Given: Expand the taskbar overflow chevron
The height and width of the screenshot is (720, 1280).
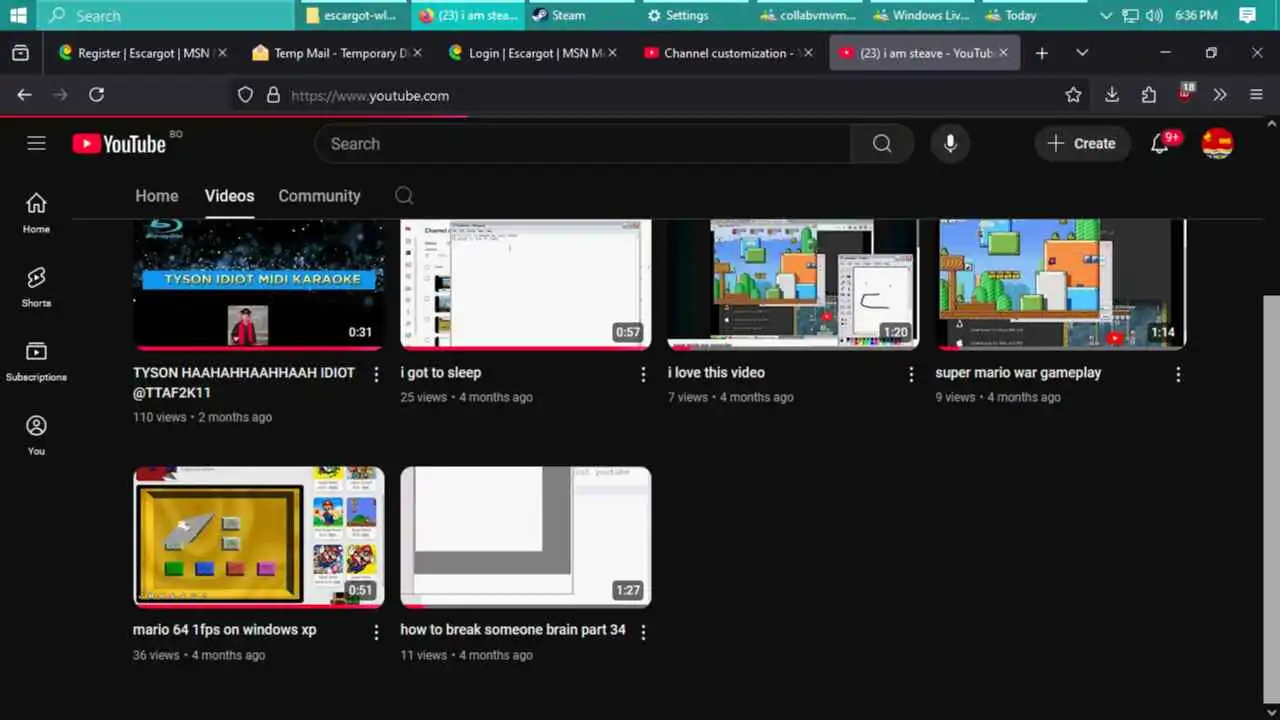Looking at the screenshot, I should (1106, 15).
